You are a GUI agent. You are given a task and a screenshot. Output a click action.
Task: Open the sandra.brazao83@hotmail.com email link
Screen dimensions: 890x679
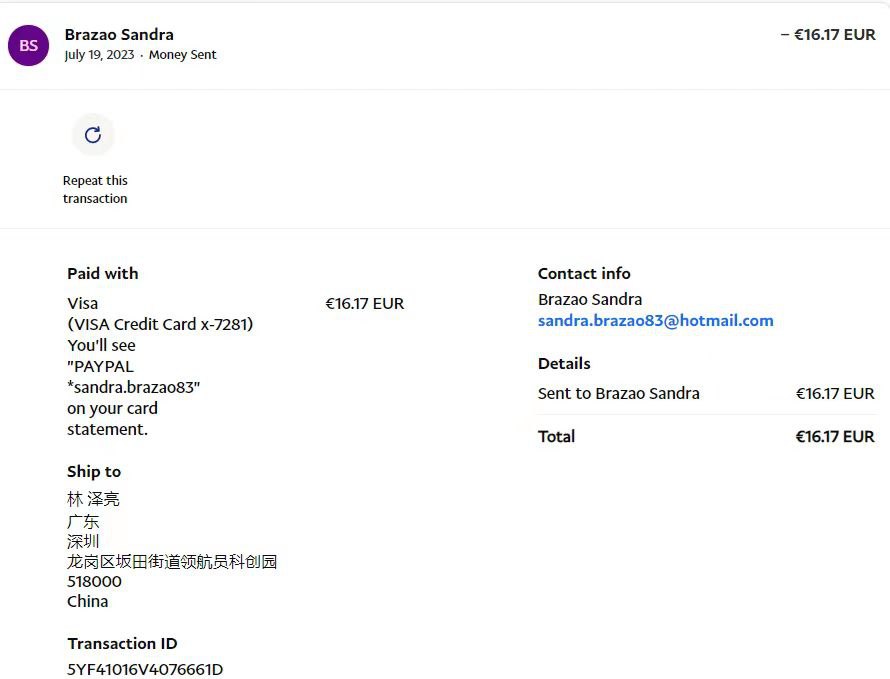(x=655, y=321)
